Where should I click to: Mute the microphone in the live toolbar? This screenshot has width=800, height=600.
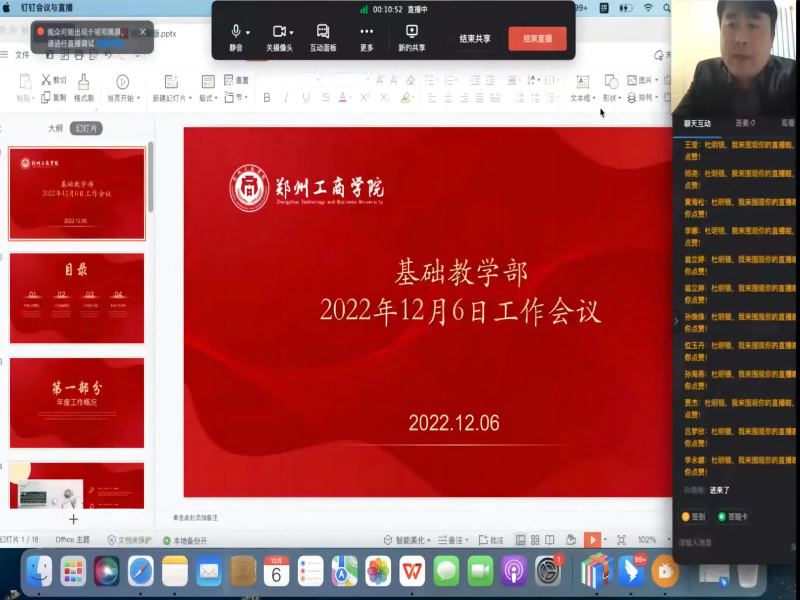coord(235,32)
